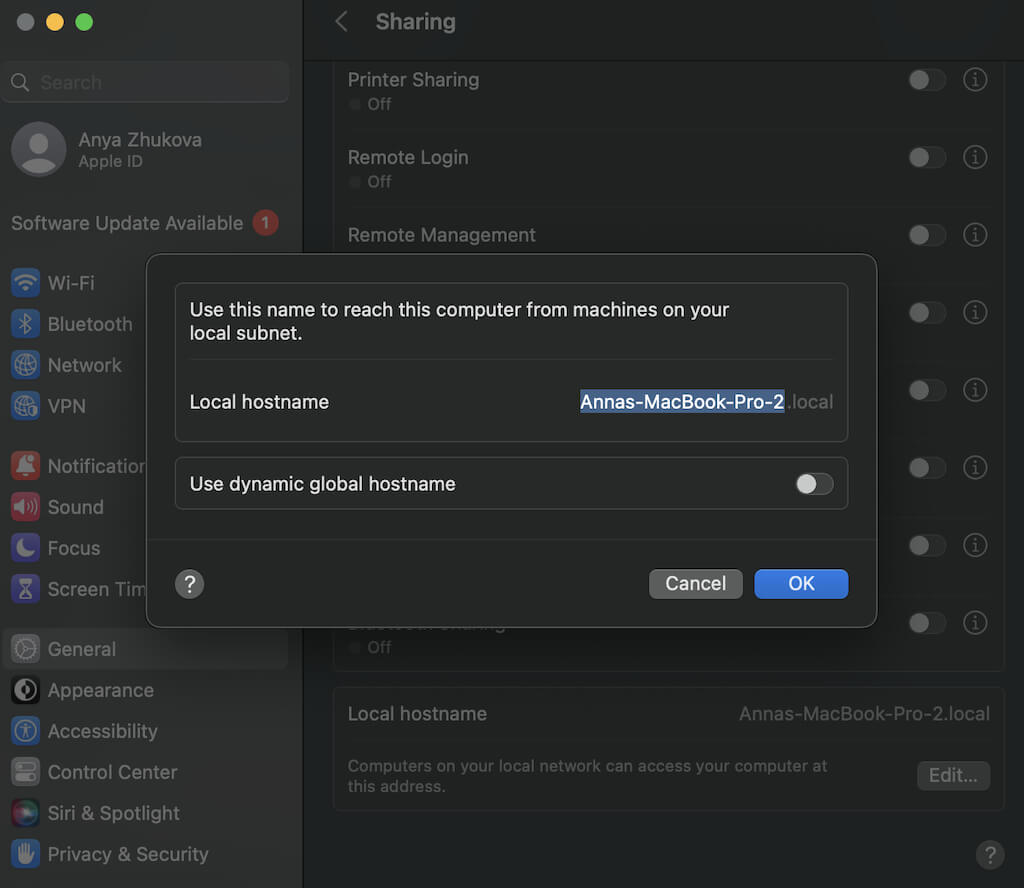
Task: Show info for Remote Login
Action: point(975,157)
